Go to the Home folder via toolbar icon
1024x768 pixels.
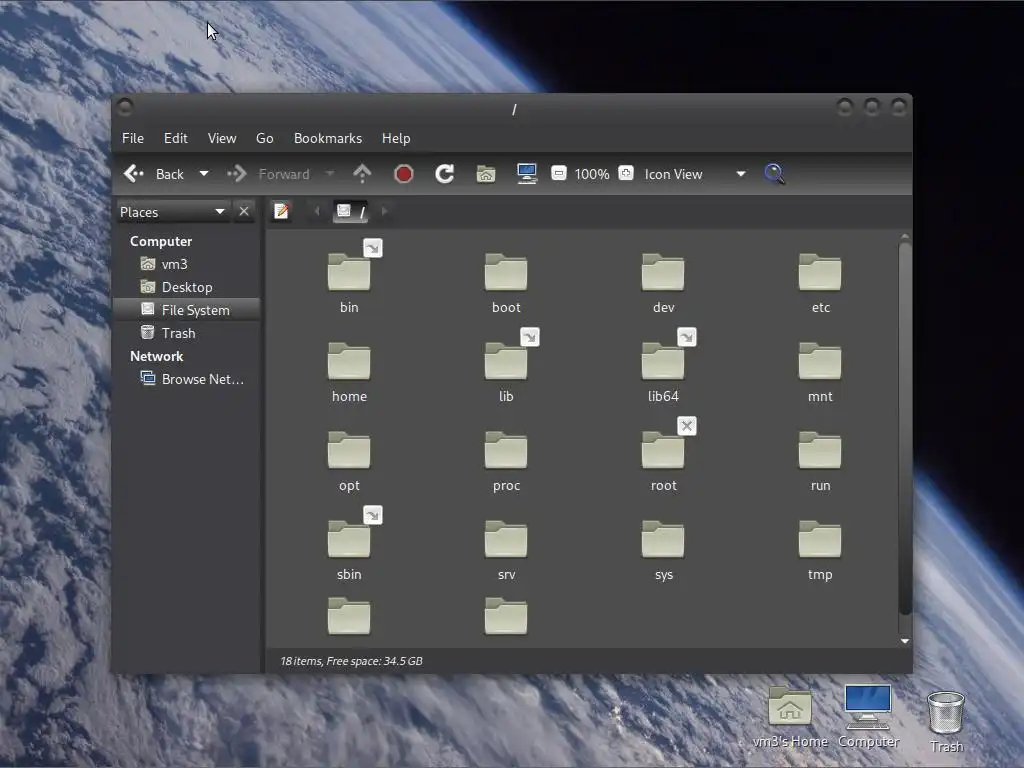click(486, 174)
